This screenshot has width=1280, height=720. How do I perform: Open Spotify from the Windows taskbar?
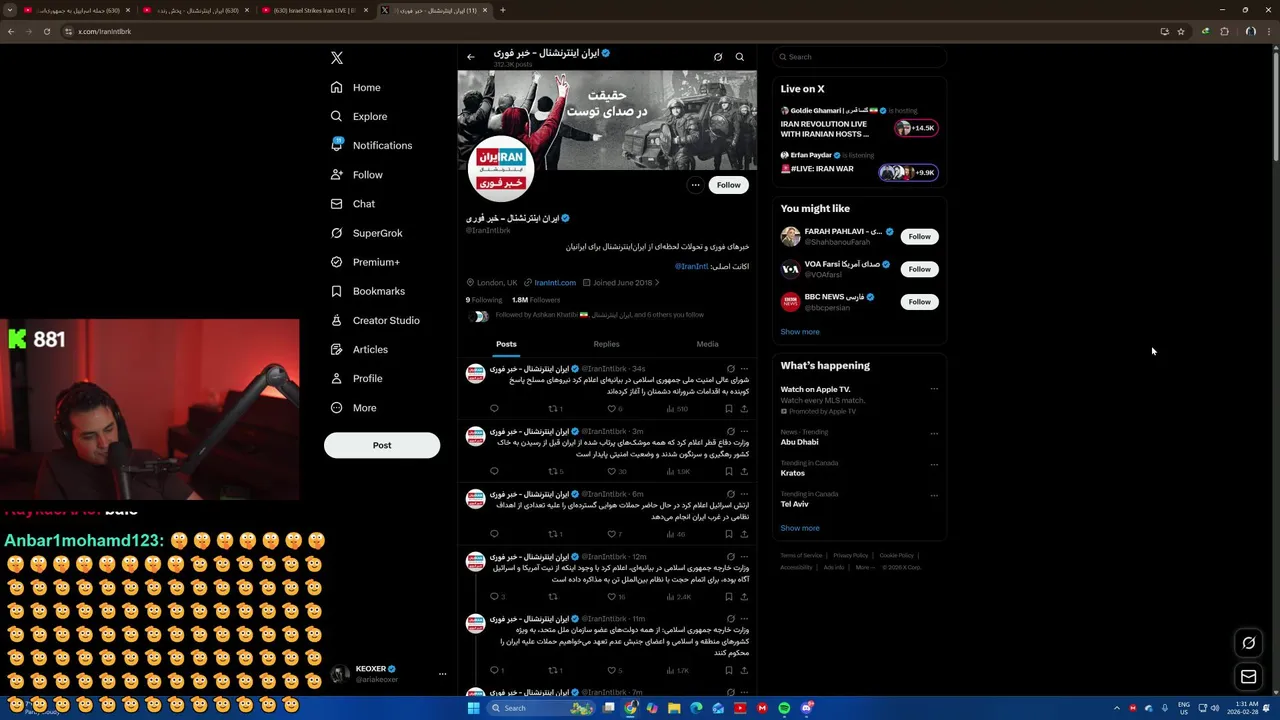coord(784,708)
